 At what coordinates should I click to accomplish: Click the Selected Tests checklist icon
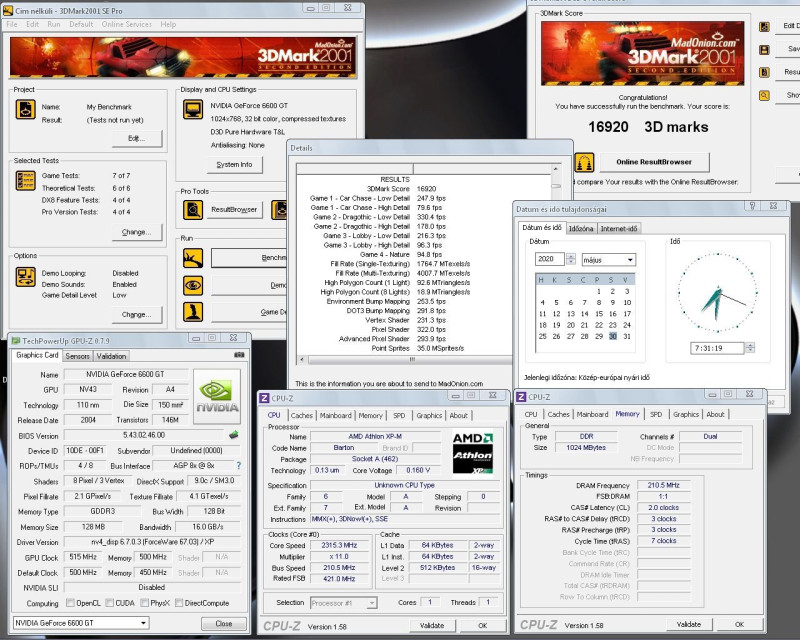coord(26,181)
